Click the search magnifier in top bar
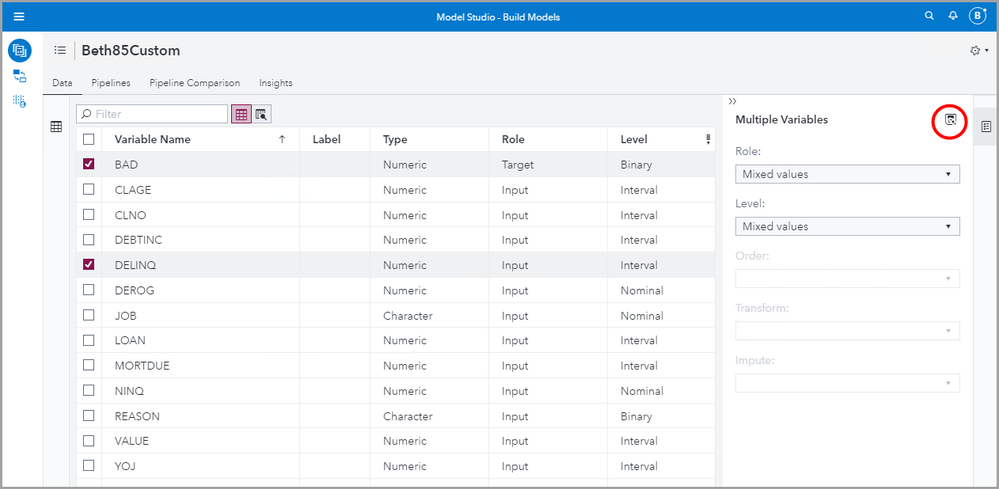999x489 pixels. 930,16
